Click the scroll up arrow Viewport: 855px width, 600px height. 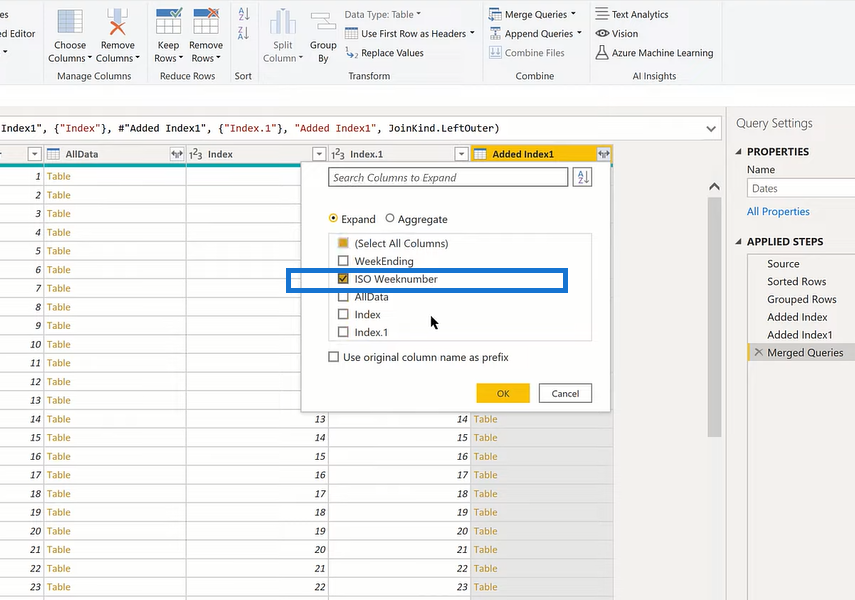714,187
